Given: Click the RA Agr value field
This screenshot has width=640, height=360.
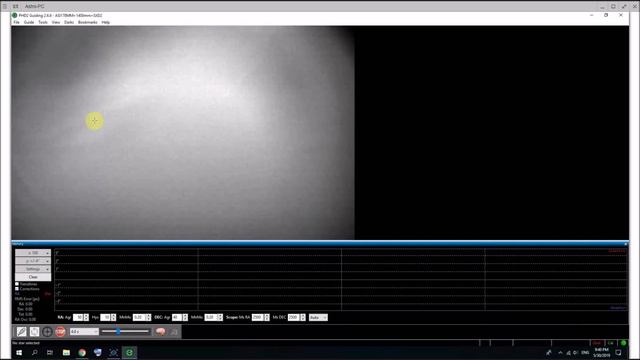Looking at the screenshot, I should click(78, 317).
